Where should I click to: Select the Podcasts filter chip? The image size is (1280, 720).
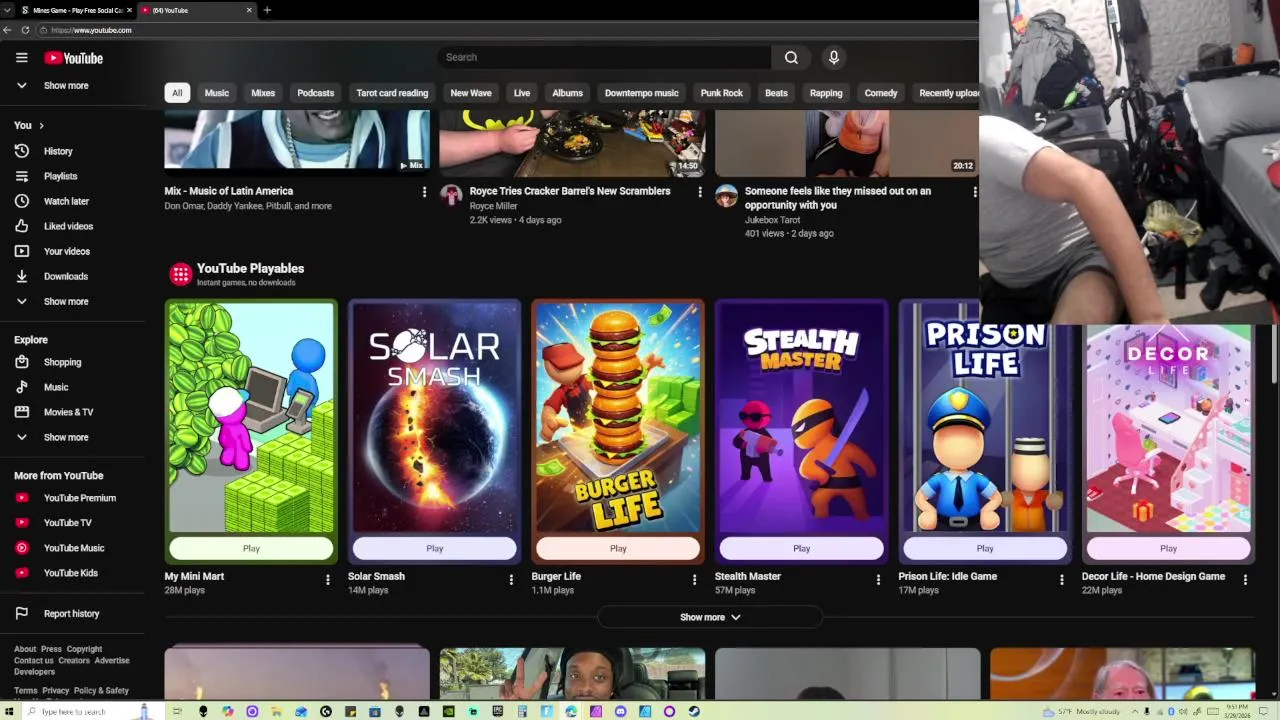pos(316,93)
